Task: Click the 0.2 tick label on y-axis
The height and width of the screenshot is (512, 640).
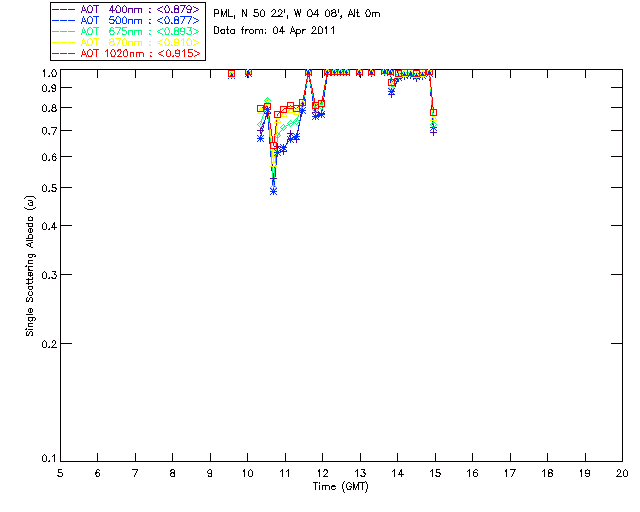Action: (x=47, y=343)
